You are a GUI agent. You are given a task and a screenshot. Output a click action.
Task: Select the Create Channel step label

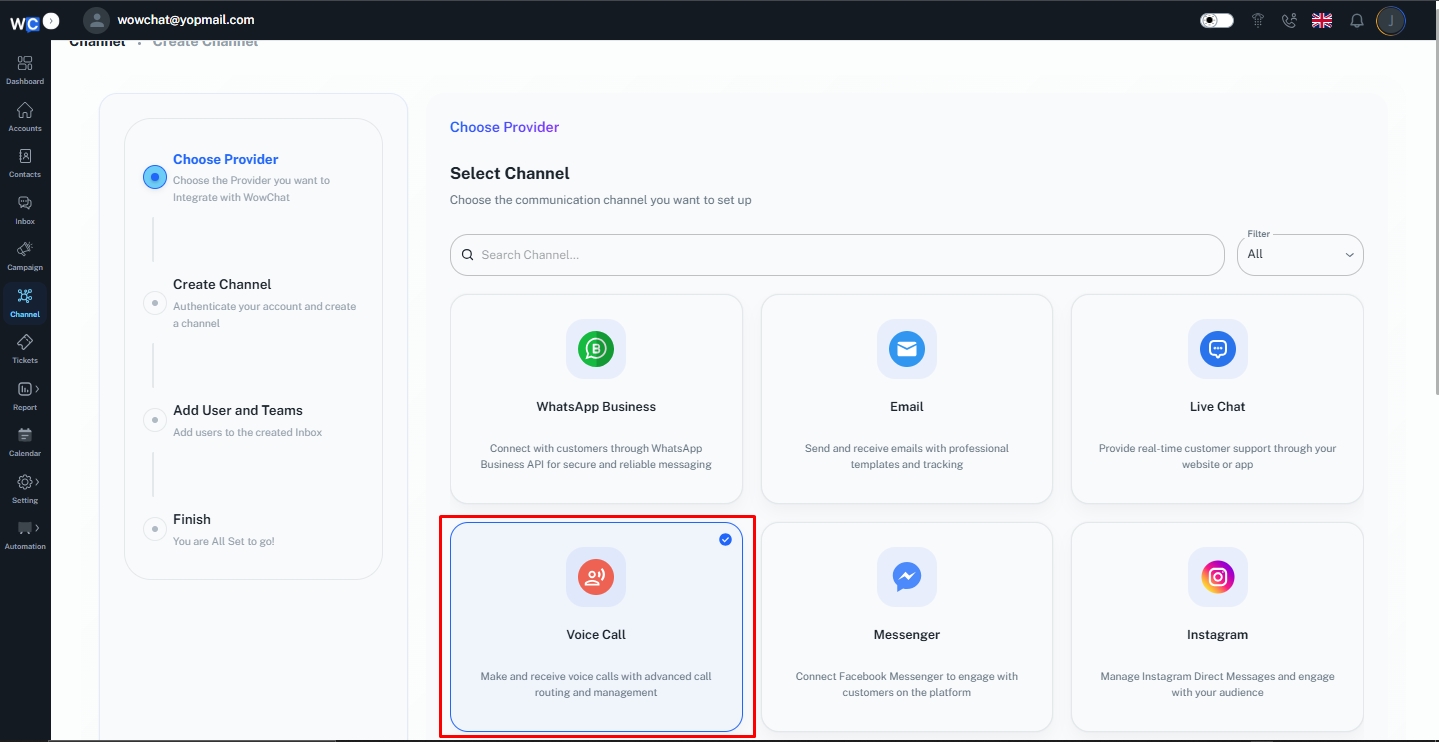pyautogui.click(x=222, y=285)
